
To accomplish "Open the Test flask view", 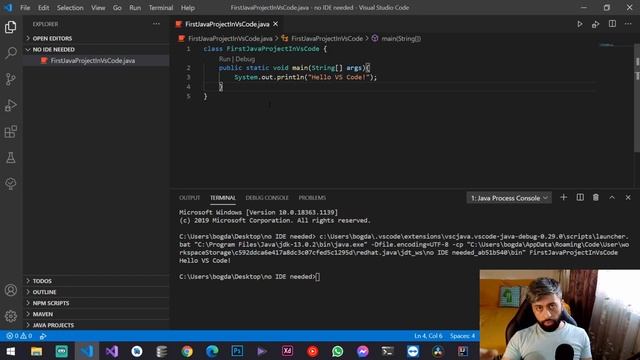I will point(11,158).
